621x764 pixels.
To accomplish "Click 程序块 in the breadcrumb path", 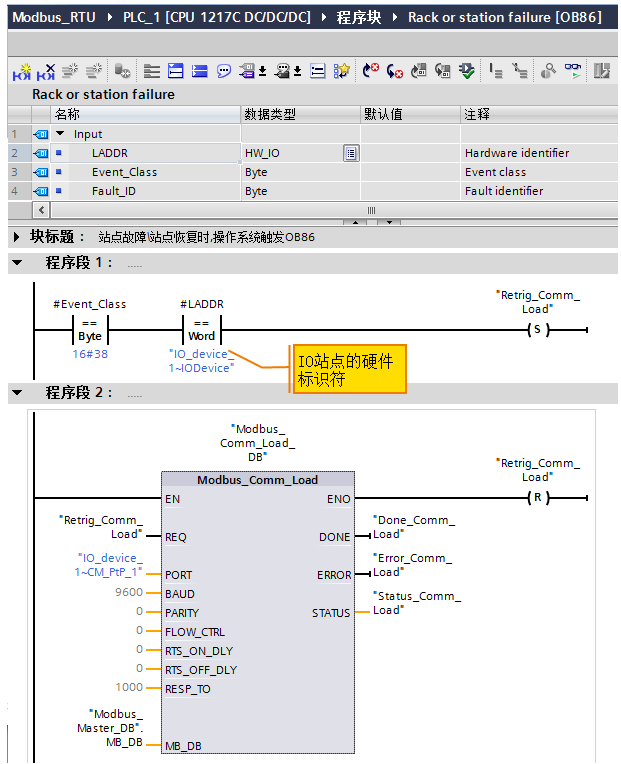I will 359,17.
